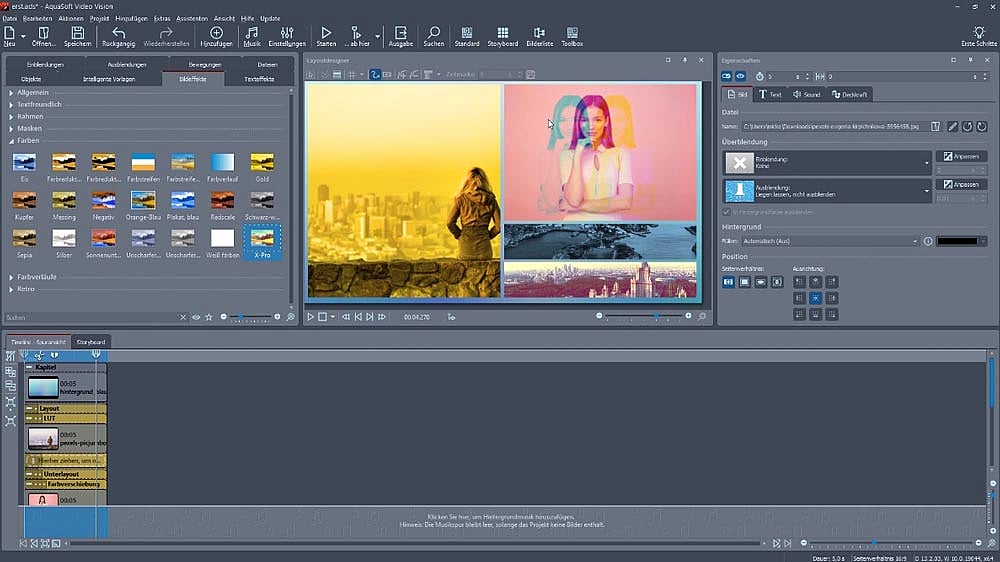Toggle the eye visibility icon in Eigenschaften
This screenshot has height=562, width=1000.
pos(741,76)
